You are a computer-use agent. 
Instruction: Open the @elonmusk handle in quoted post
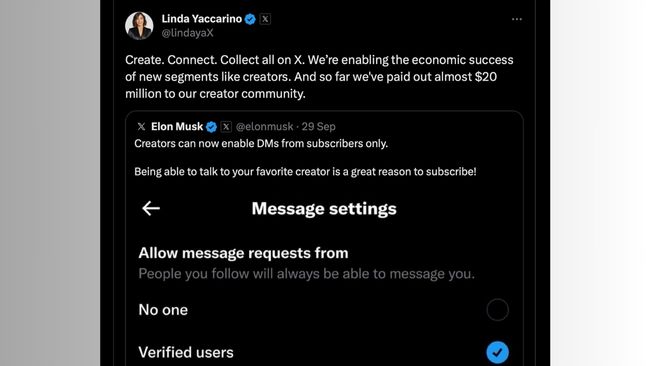tap(264, 126)
